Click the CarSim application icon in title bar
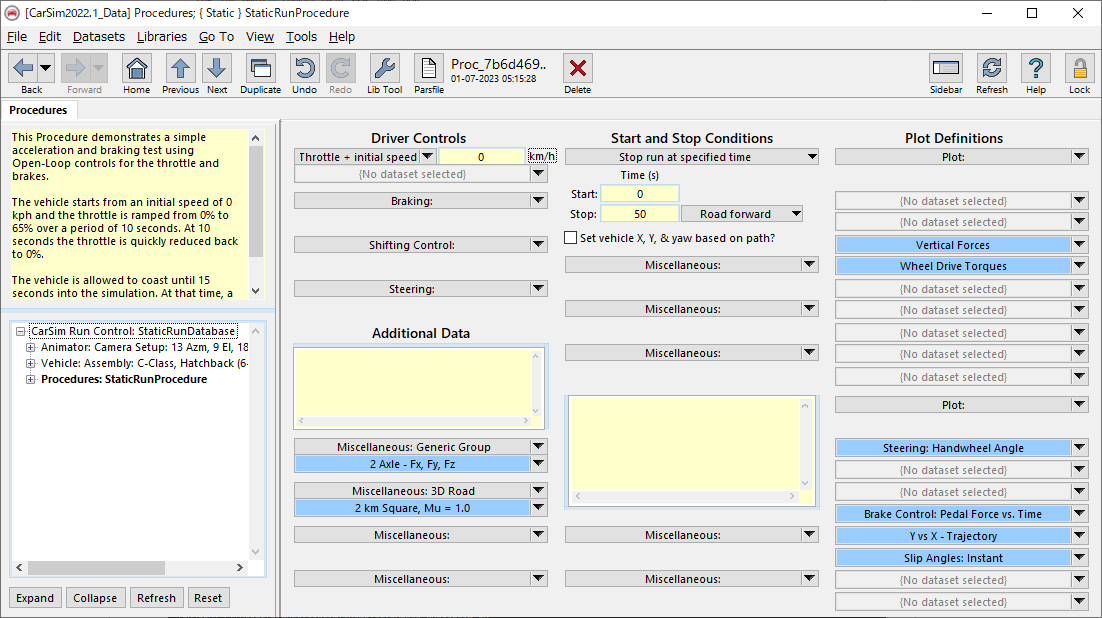 pos(12,13)
